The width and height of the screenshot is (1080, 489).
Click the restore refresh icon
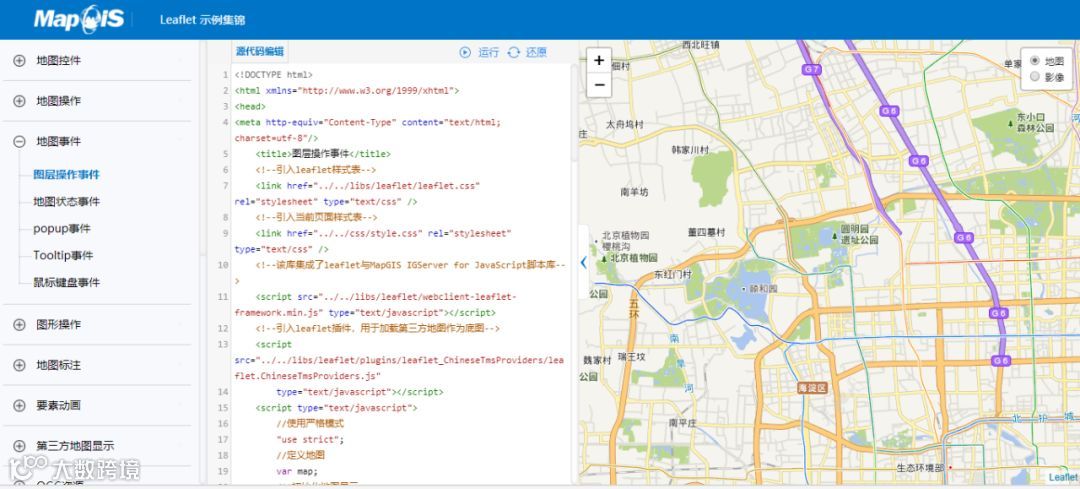(513, 52)
